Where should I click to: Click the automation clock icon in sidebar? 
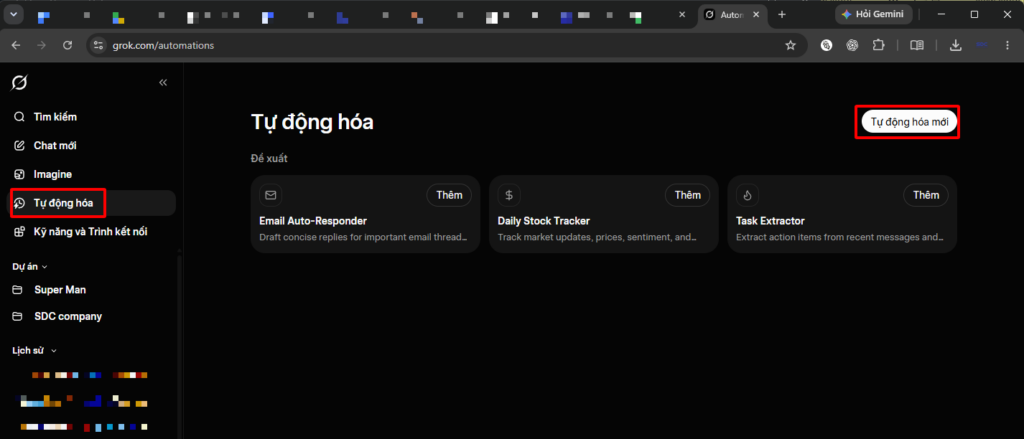[20, 203]
